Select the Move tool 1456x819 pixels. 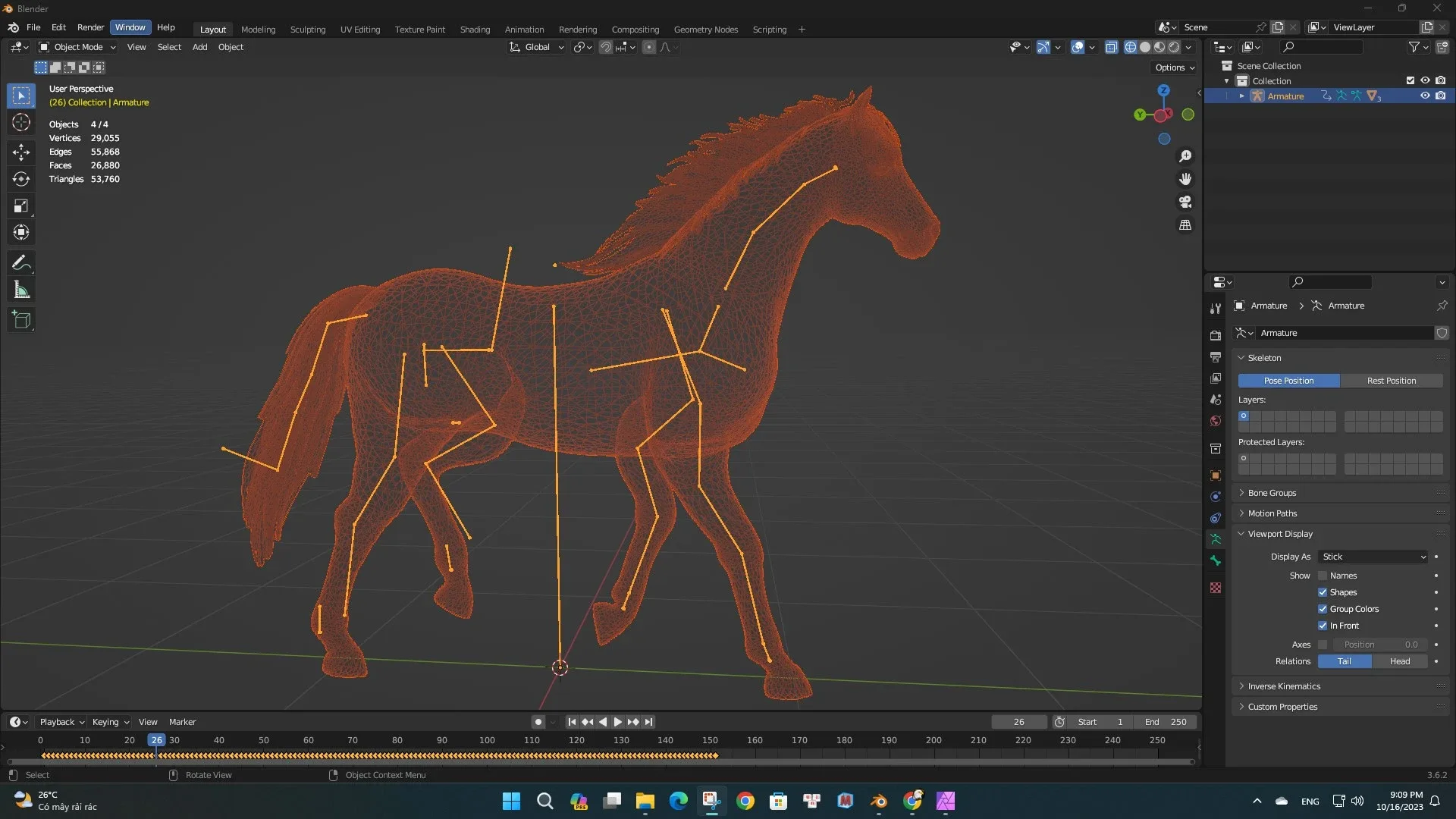(x=21, y=152)
